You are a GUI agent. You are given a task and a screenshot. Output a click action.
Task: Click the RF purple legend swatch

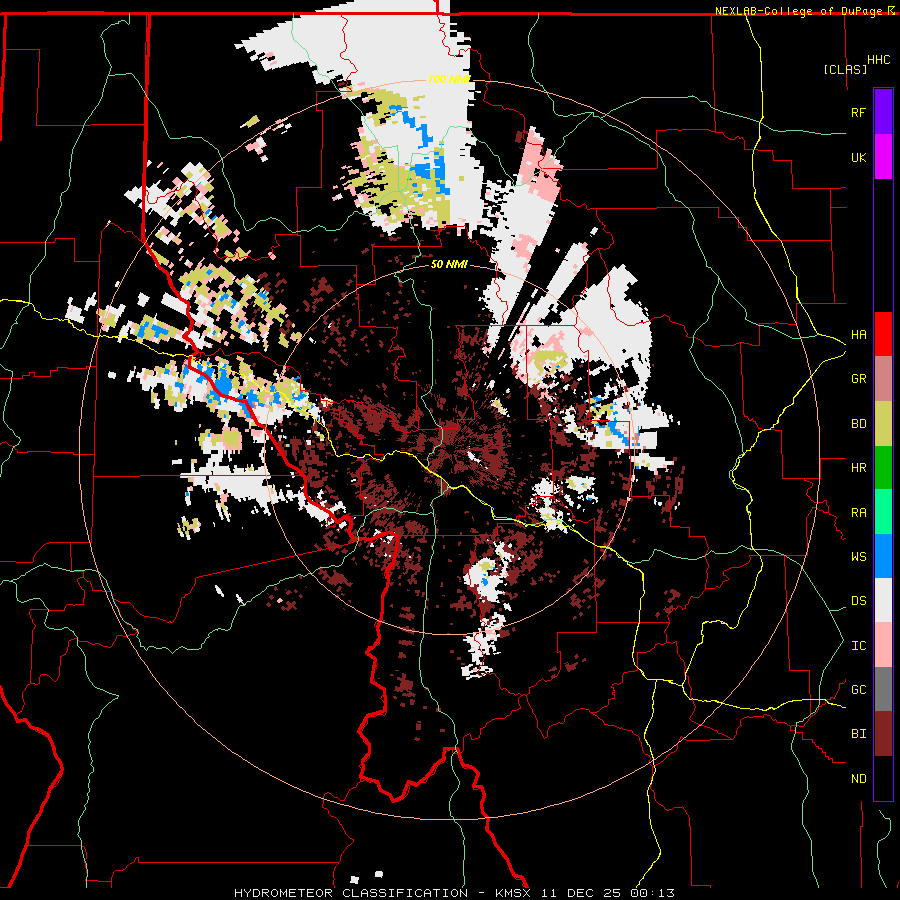click(883, 112)
